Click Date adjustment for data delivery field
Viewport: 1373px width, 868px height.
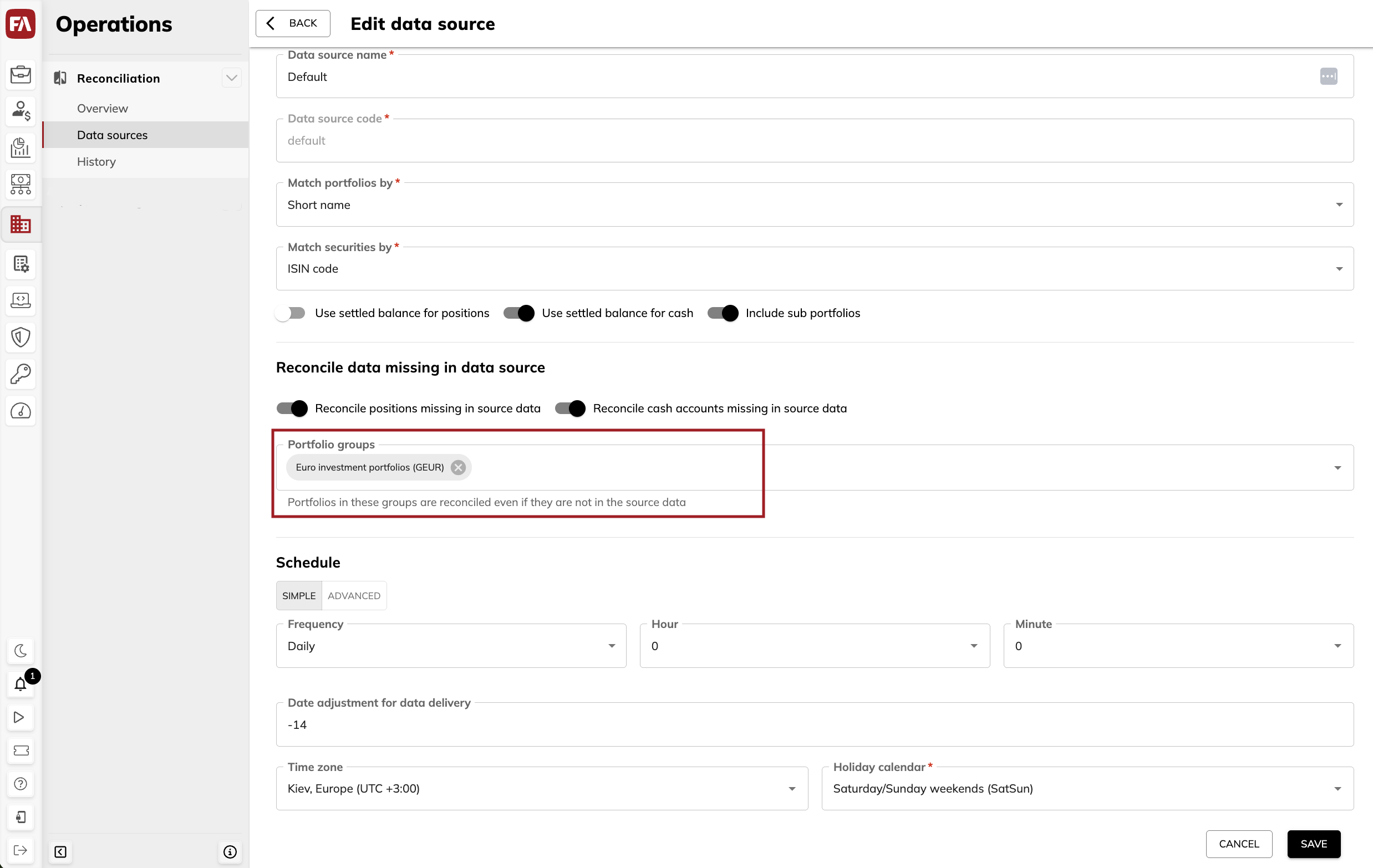[814, 724]
